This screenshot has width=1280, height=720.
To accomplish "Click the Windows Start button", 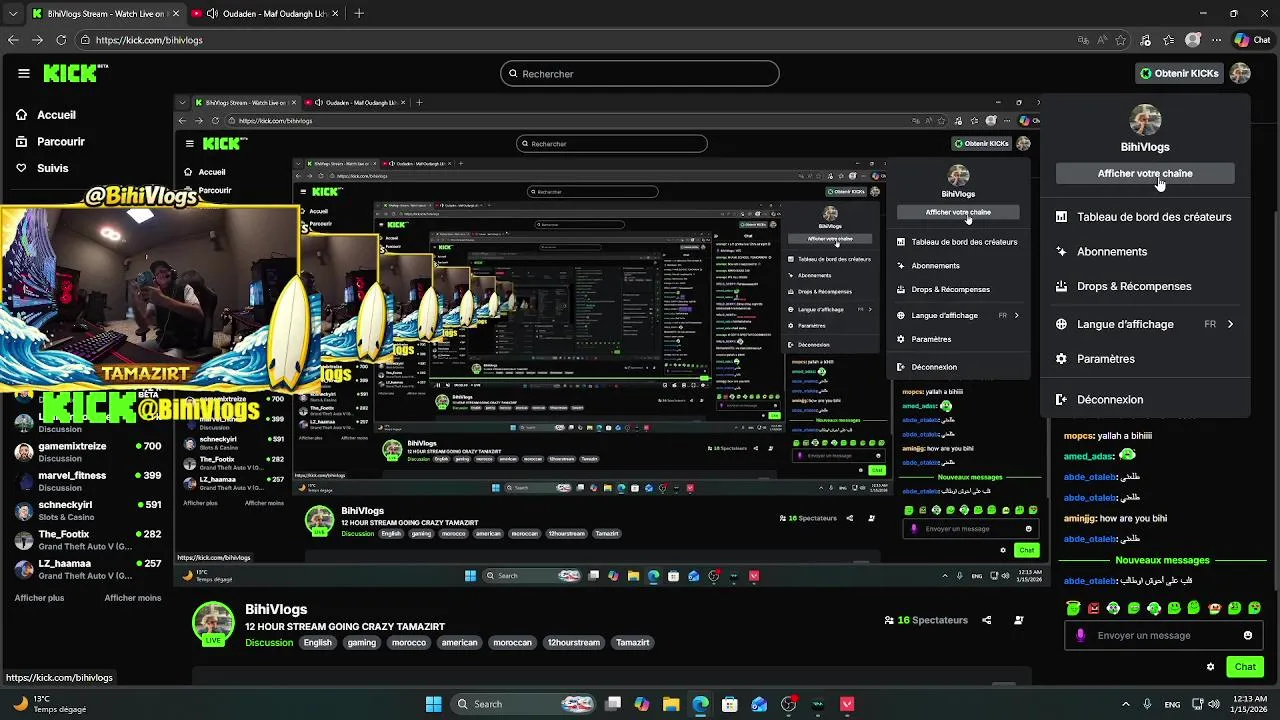I will (x=433, y=704).
